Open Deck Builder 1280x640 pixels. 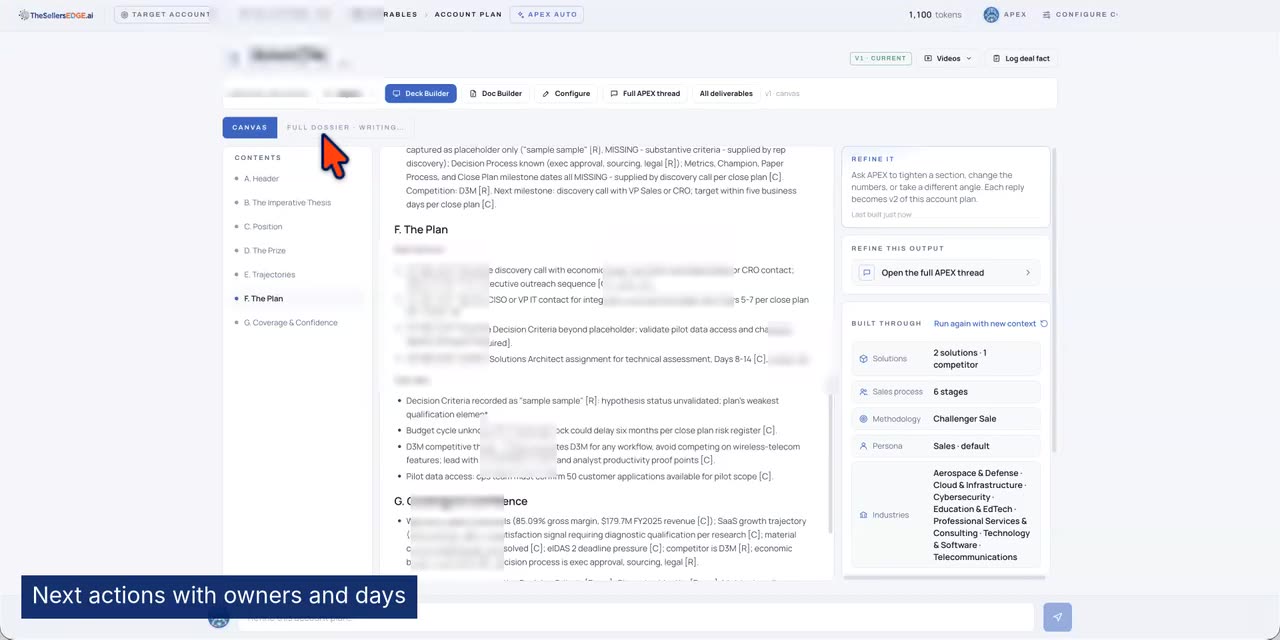421,93
